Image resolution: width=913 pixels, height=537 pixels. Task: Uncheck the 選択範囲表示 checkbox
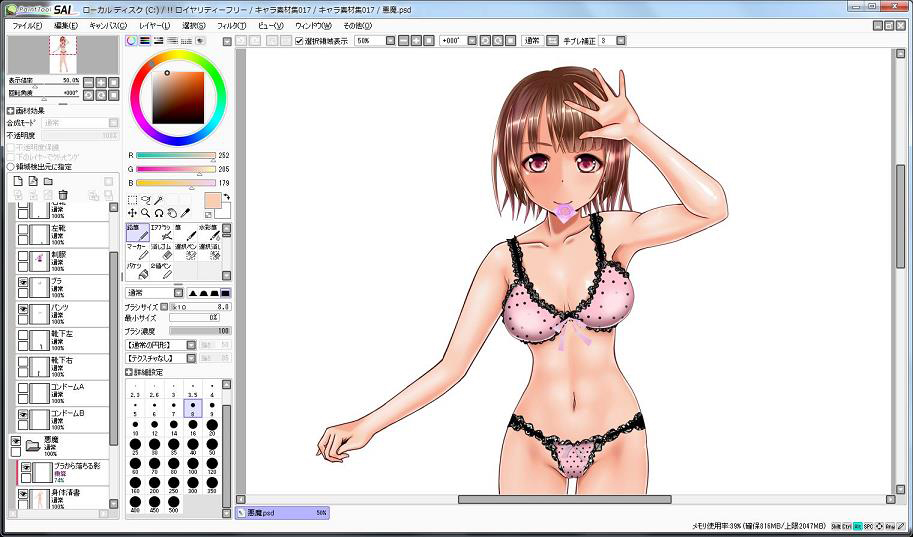(299, 41)
